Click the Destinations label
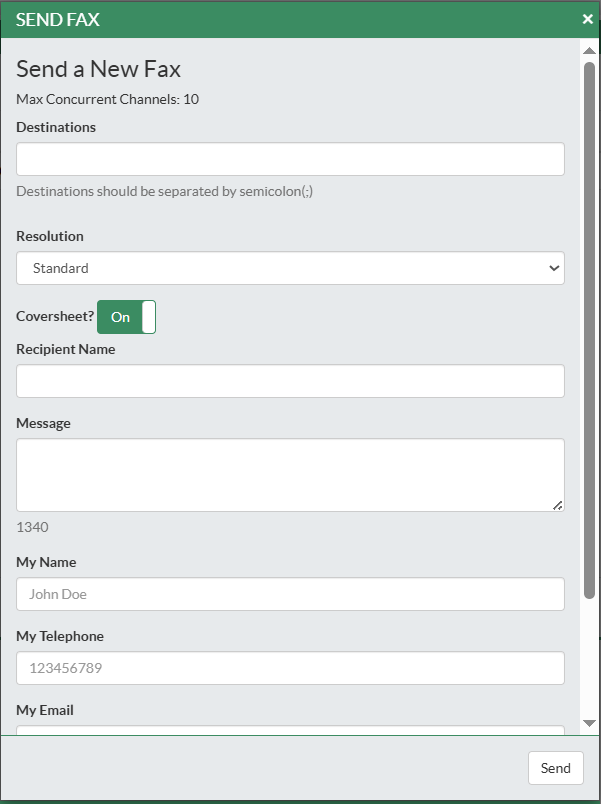 click(x=56, y=127)
